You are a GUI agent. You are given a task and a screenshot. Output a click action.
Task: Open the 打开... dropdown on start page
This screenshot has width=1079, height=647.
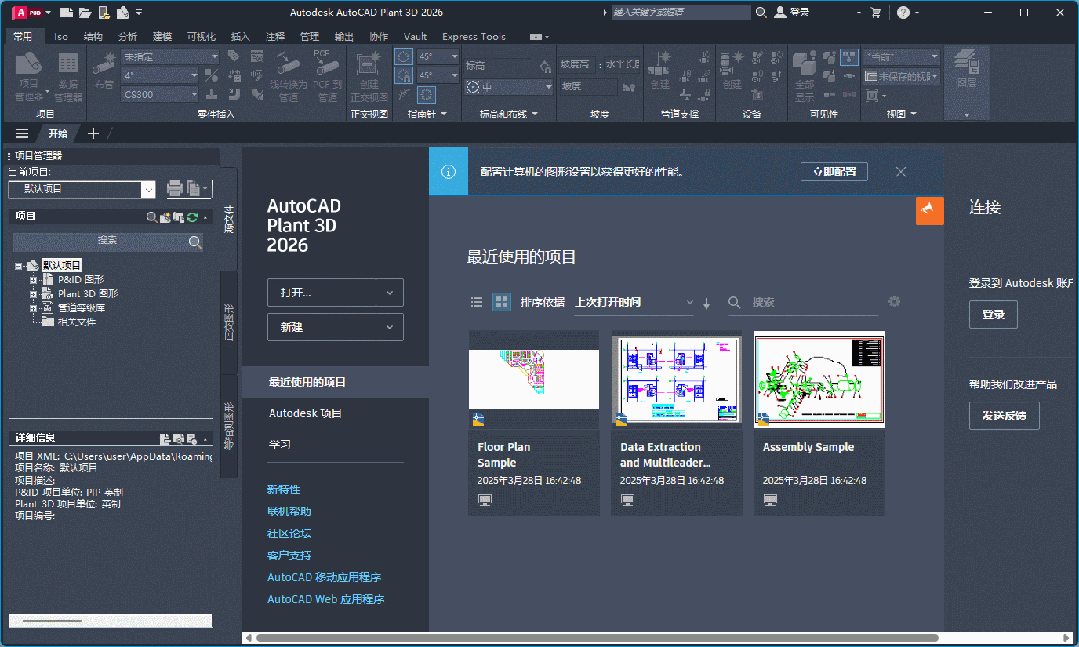pyautogui.click(x=335, y=293)
